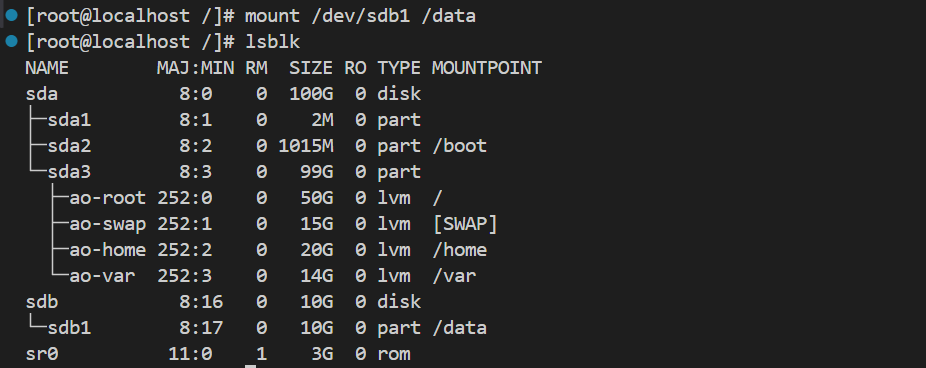The width and height of the screenshot is (926, 368).
Task: Click the sda2 partition entry
Action: click(x=69, y=146)
